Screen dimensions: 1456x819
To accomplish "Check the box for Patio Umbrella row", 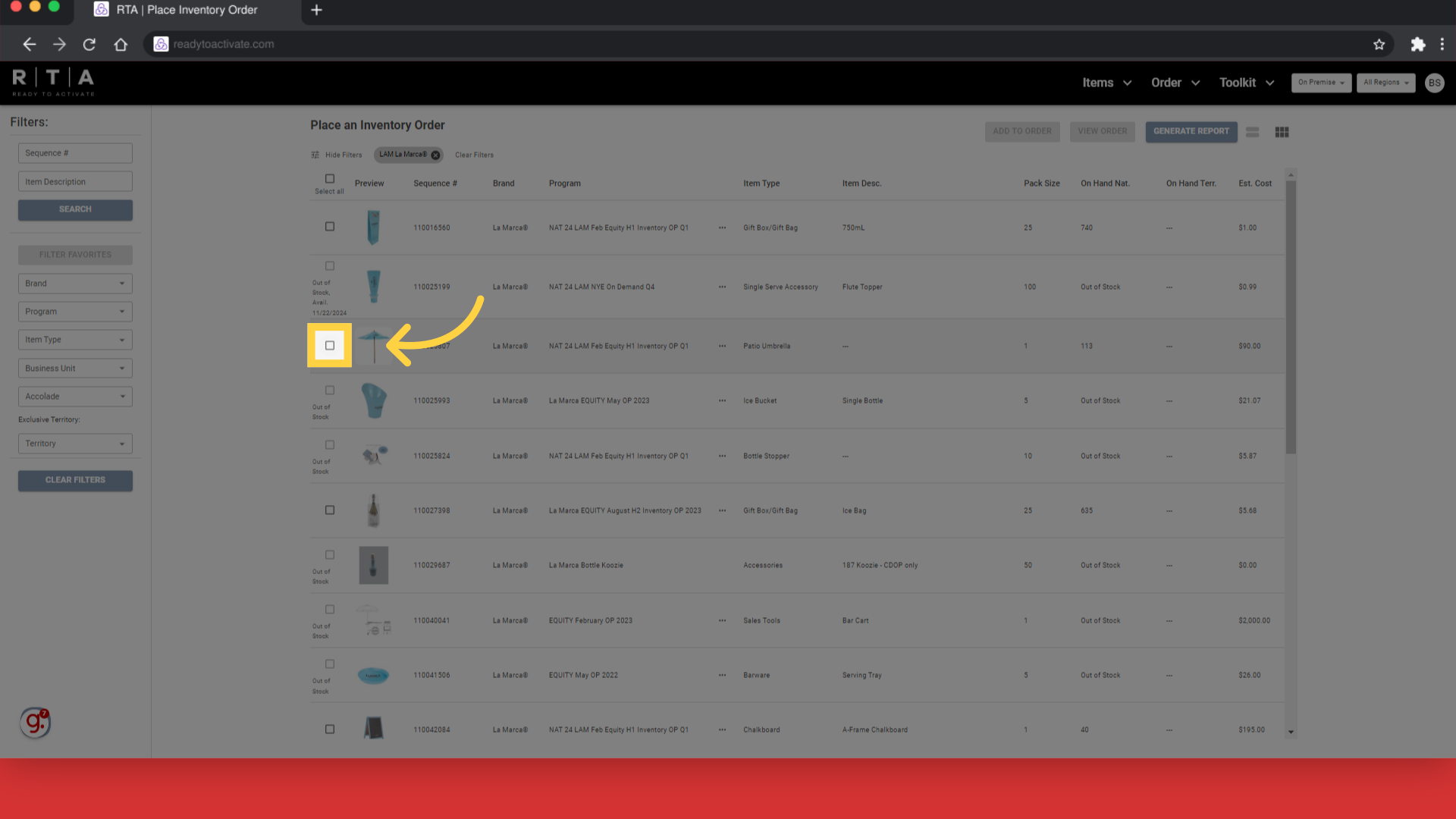I will tap(330, 346).
